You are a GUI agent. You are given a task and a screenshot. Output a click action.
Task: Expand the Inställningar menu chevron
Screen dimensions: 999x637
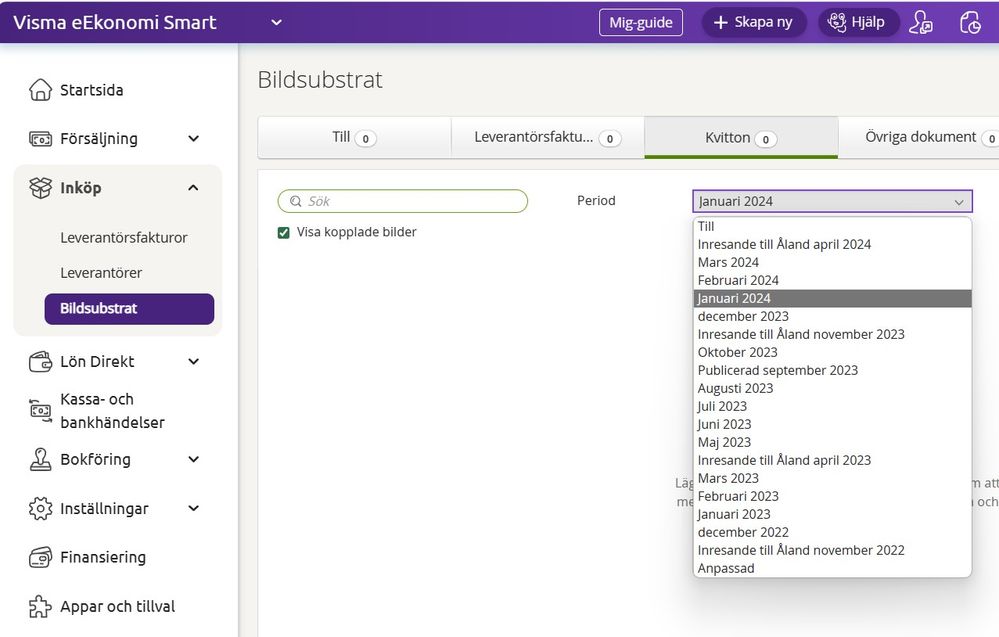click(x=194, y=508)
